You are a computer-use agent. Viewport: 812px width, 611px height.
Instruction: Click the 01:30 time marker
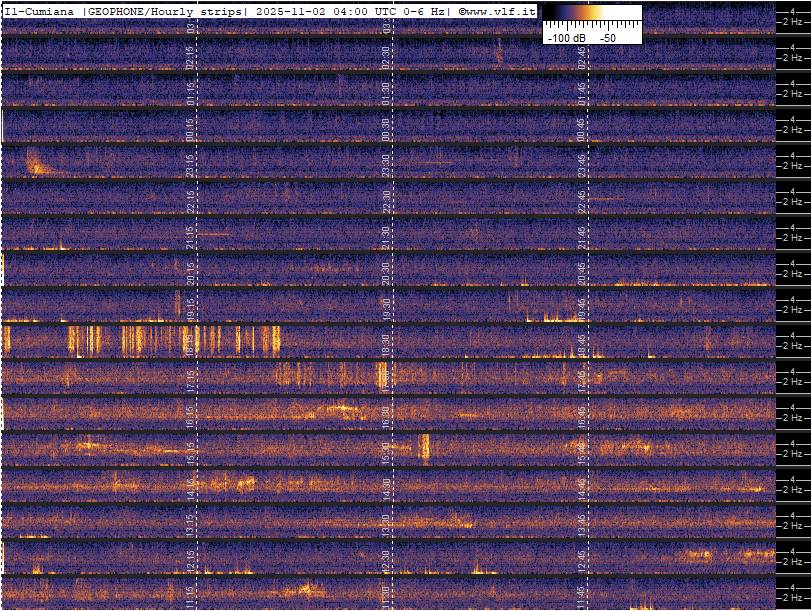[386, 93]
